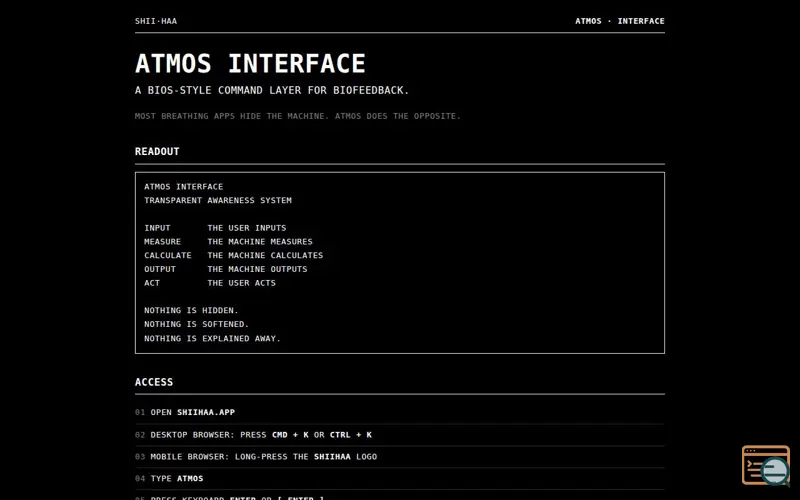This screenshot has height=500, width=800.
Task: Click the 'Most breathing apps hide the machine' line
Action: pyautogui.click(x=297, y=116)
